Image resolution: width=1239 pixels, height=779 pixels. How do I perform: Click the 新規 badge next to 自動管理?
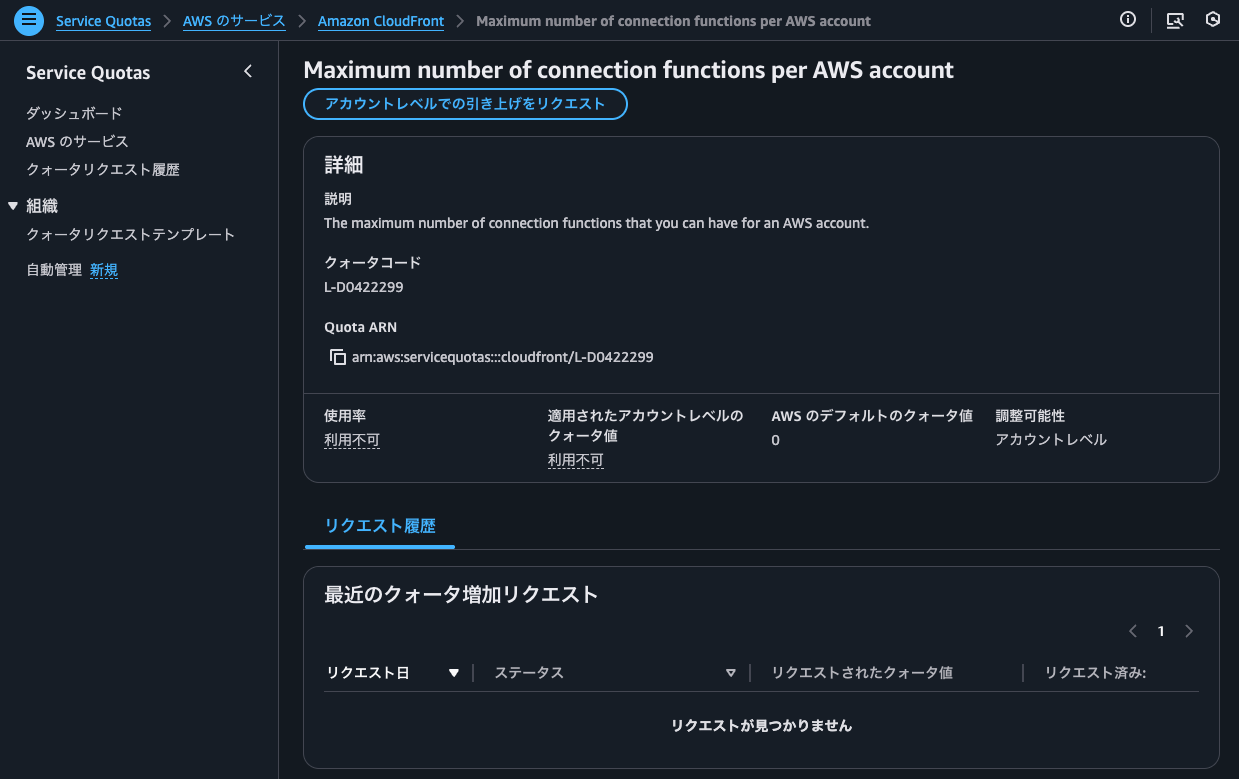coord(104,269)
